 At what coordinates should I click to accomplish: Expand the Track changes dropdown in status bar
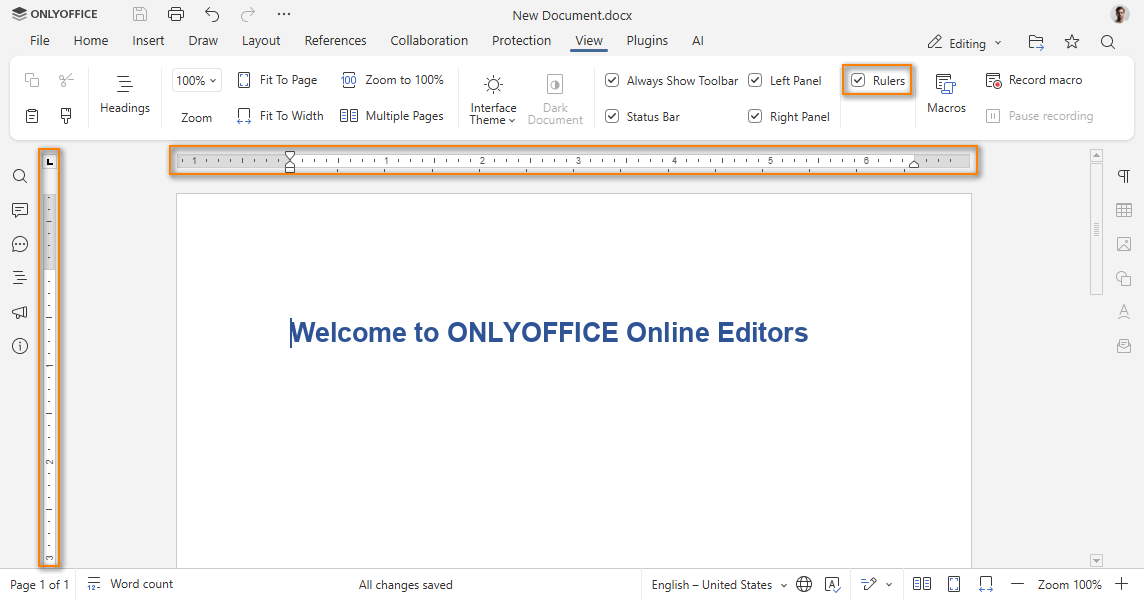[889, 585]
